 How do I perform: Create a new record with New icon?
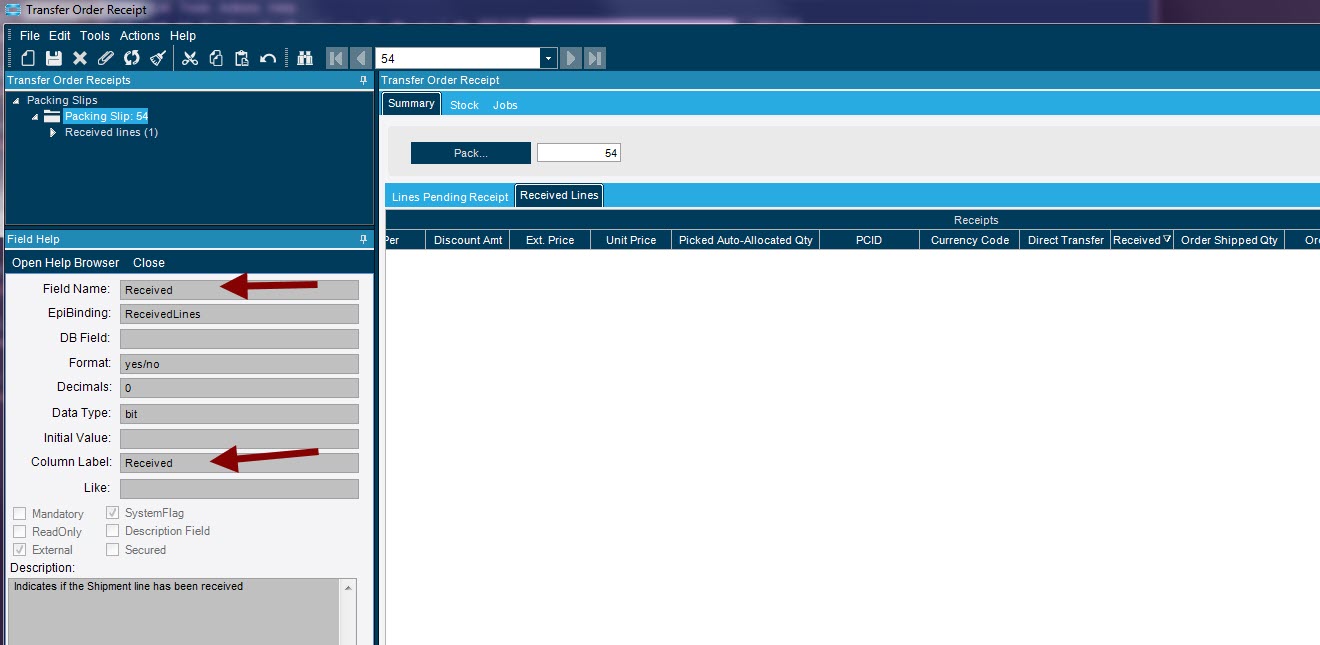tap(28, 59)
